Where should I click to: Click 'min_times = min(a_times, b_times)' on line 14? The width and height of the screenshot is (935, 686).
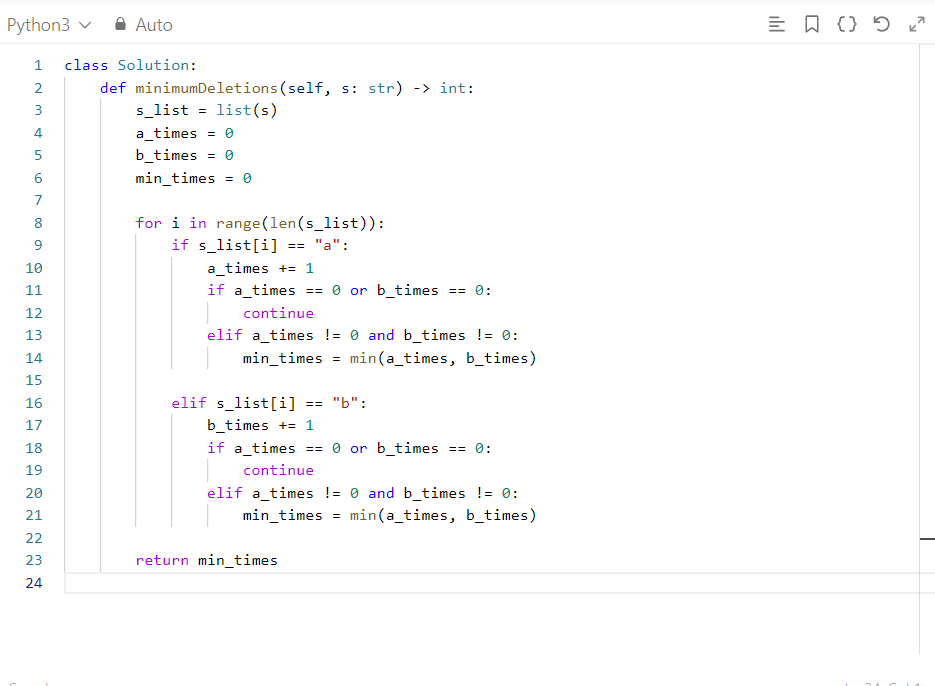[x=389, y=359]
